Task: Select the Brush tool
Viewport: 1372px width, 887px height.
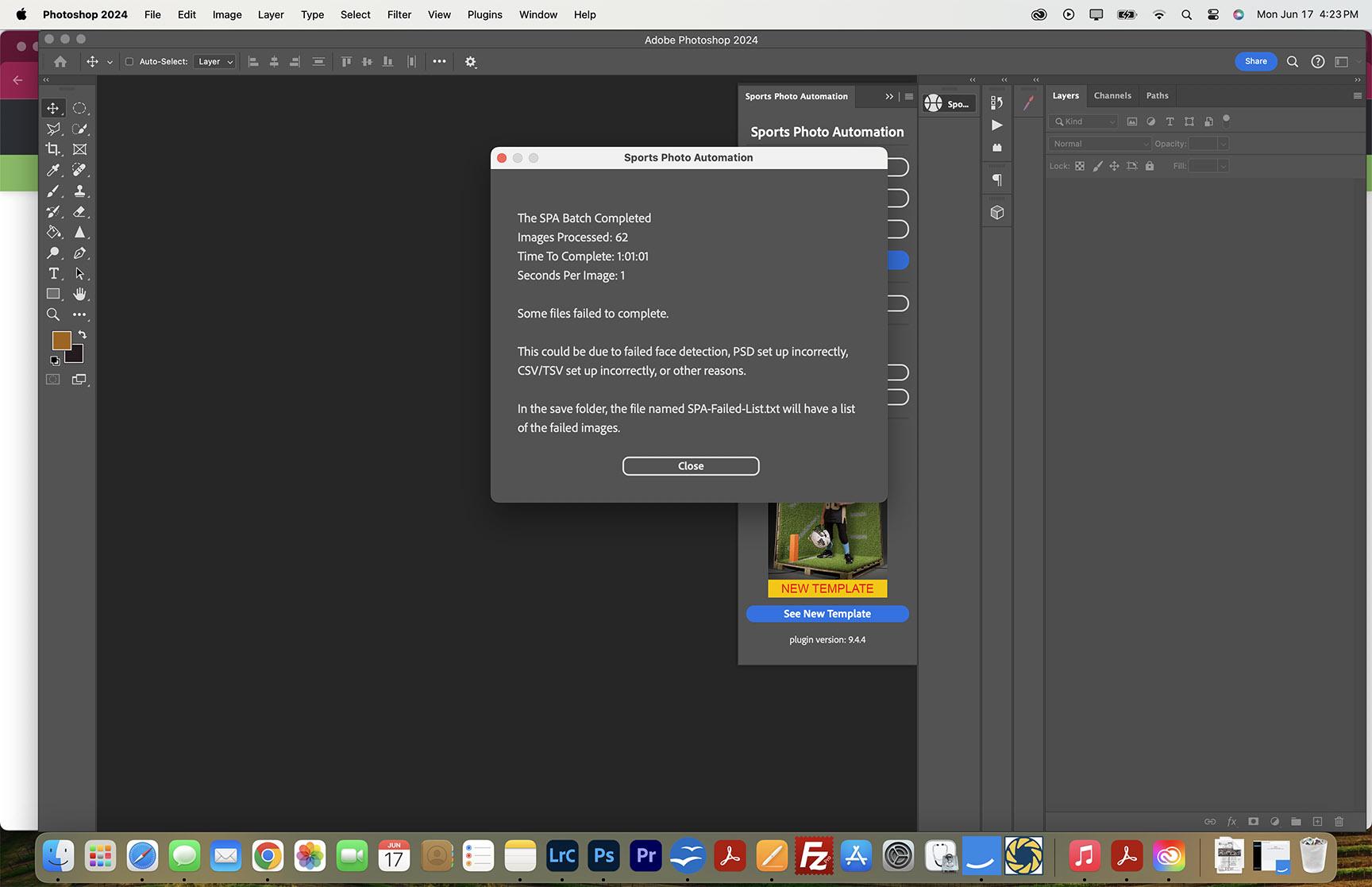Action: pos(53,191)
